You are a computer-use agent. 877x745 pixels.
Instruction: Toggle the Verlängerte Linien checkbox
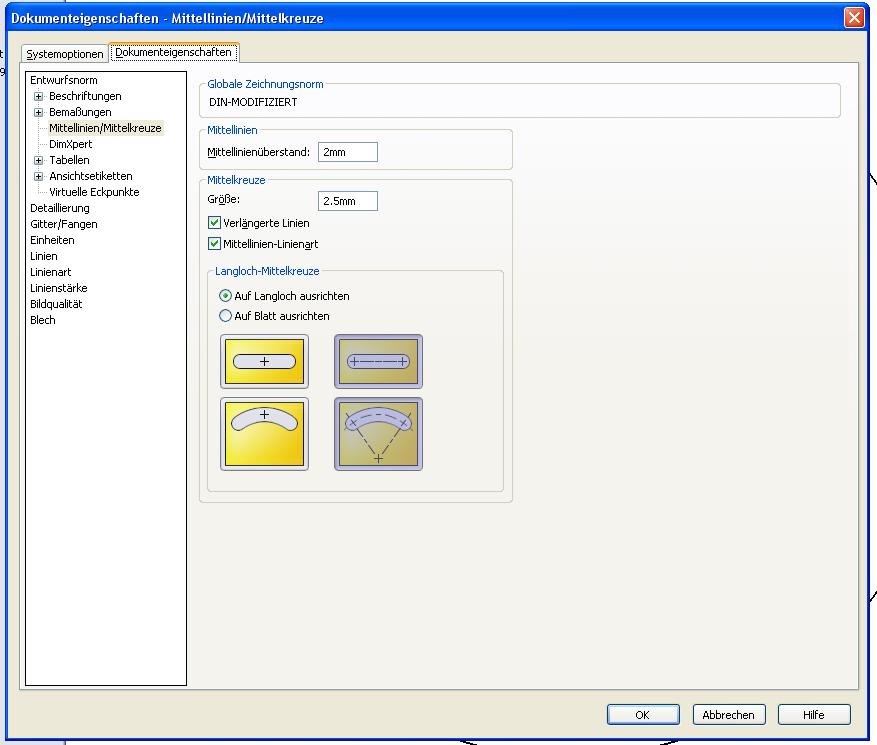tap(214, 223)
